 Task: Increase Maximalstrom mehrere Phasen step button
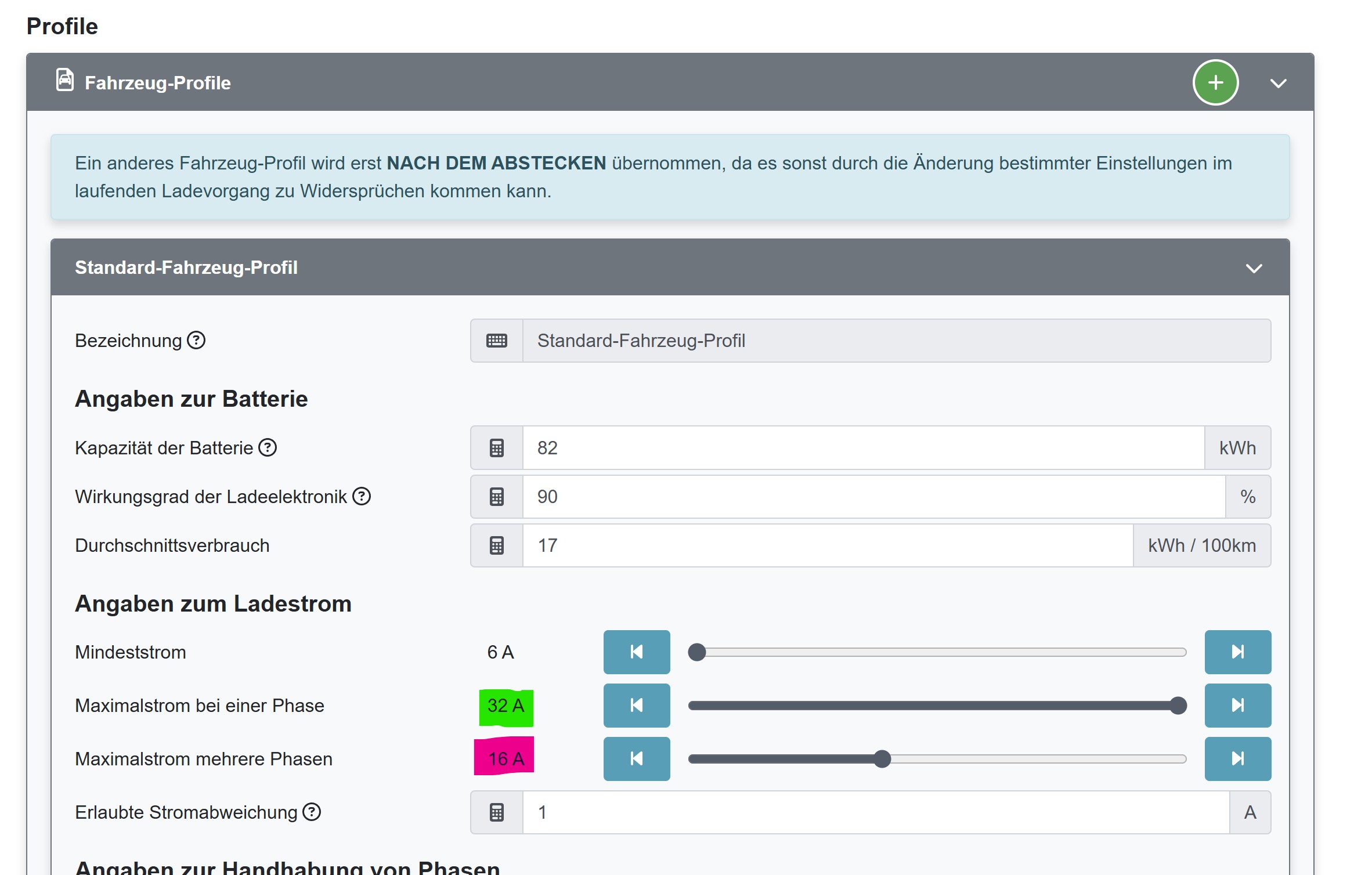1237,758
